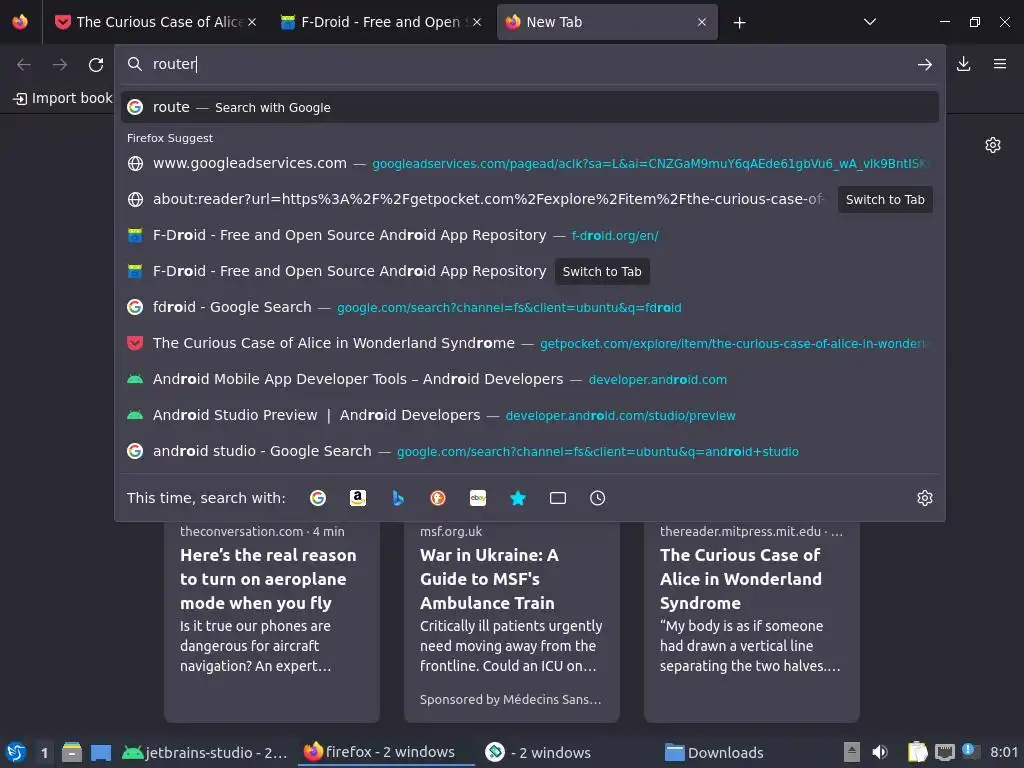Click 'Sponsored by Médecins Sans…' text

(510, 699)
